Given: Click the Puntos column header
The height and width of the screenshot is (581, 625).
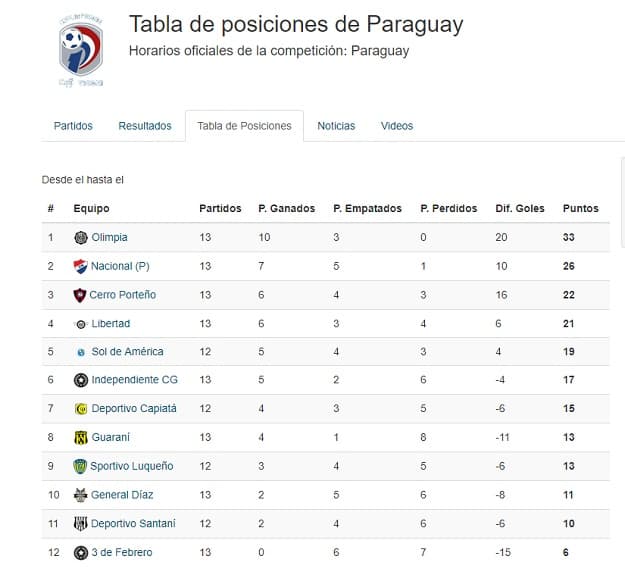Looking at the screenshot, I should coord(581,208).
